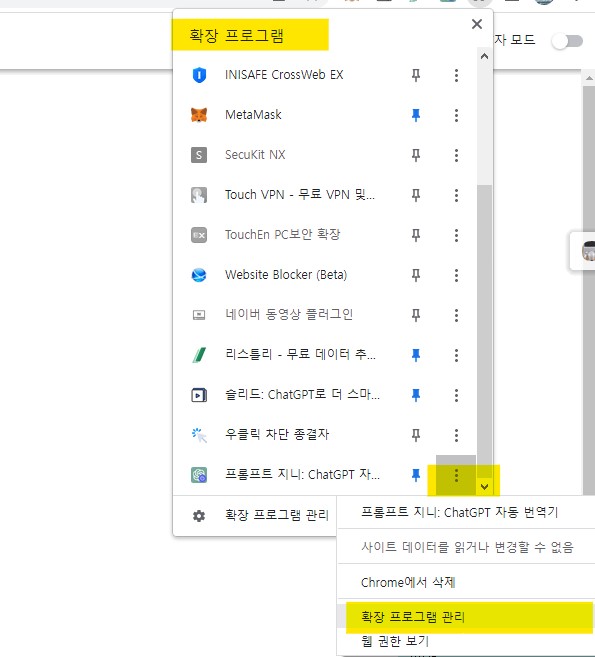This screenshot has height=657, width=595.
Task: Toggle the 개발자 모드 switch
Action: point(567,41)
